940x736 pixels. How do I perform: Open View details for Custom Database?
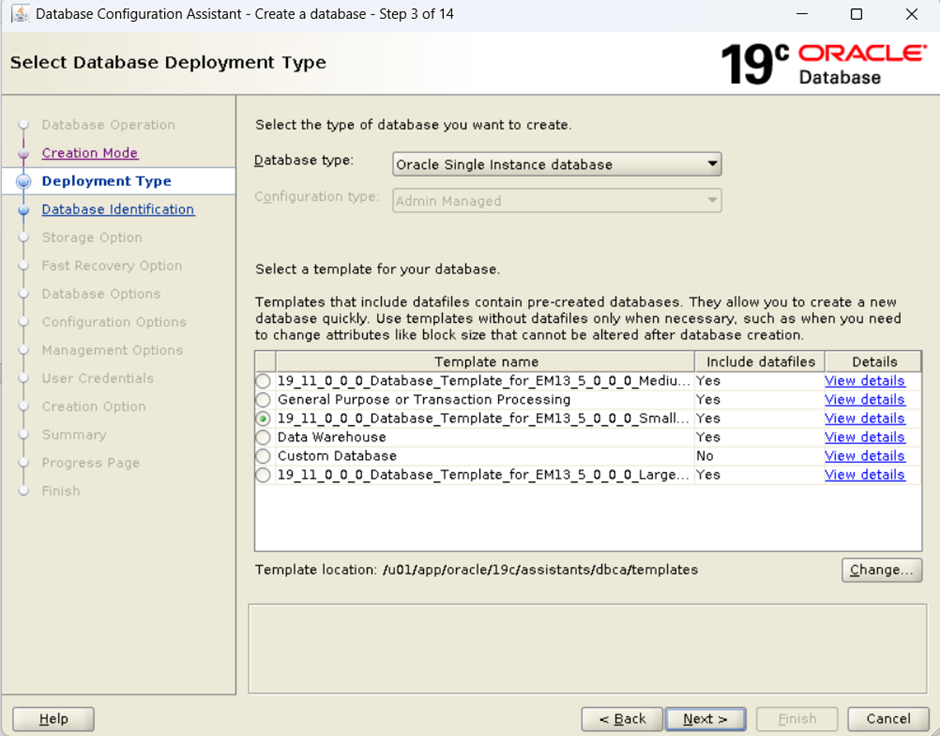[x=864, y=456]
